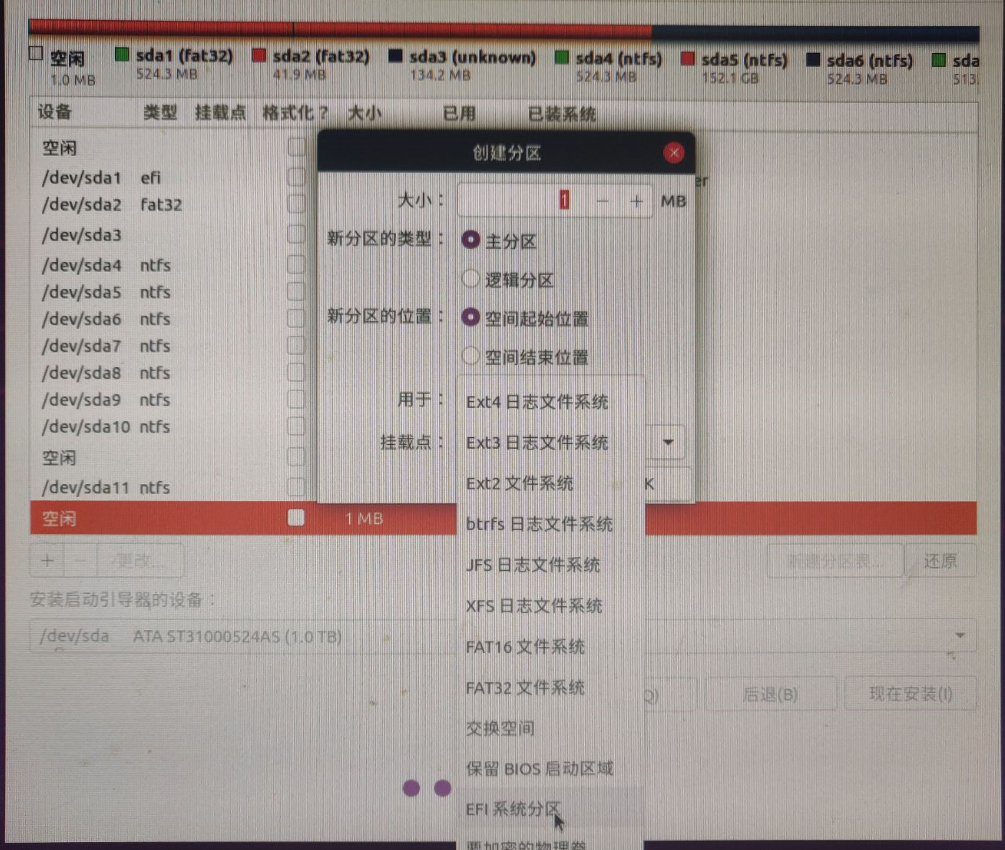Choose FAT32 文件系统 option

tap(550, 688)
